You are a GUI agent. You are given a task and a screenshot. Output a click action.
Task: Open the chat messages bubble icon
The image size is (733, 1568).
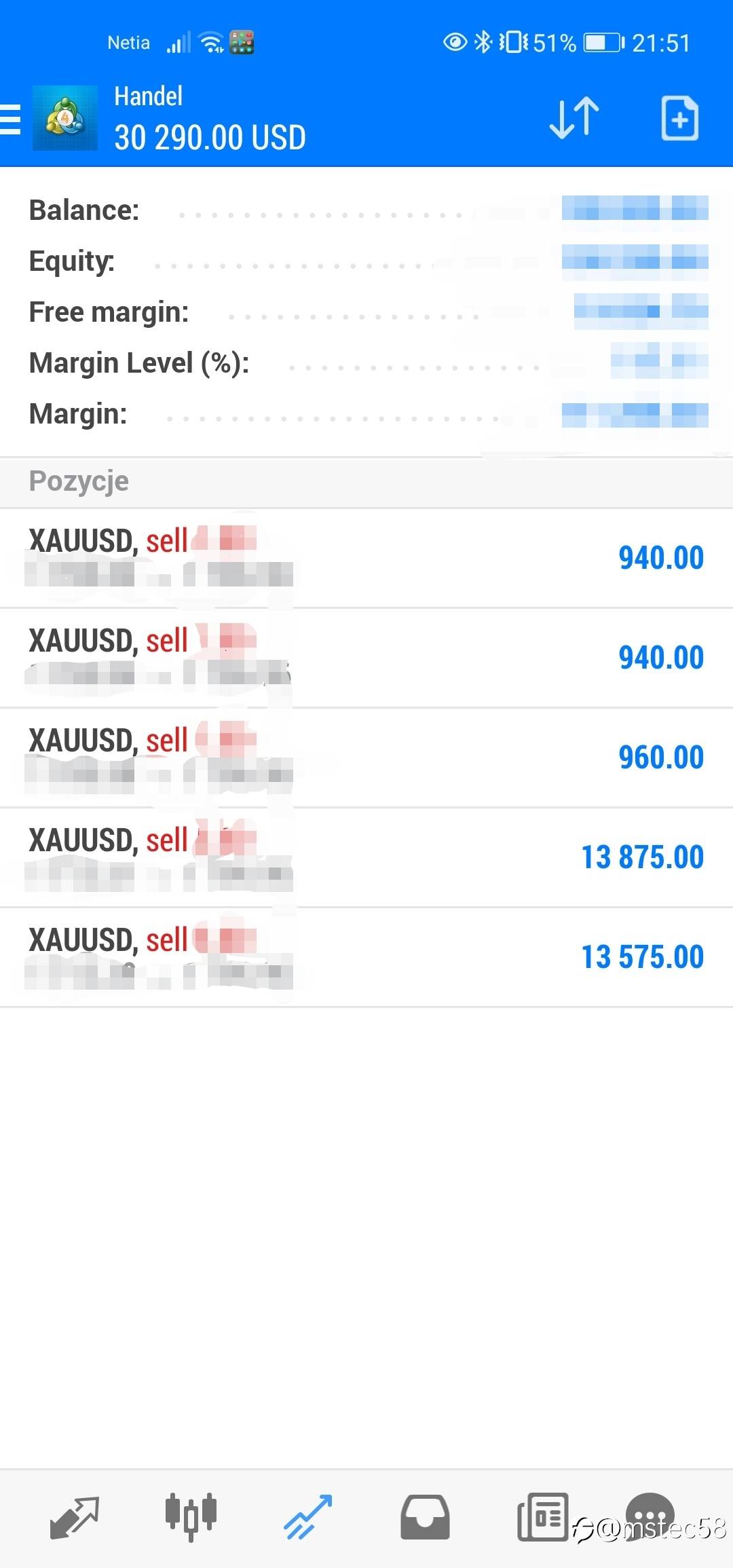click(650, 1512)
